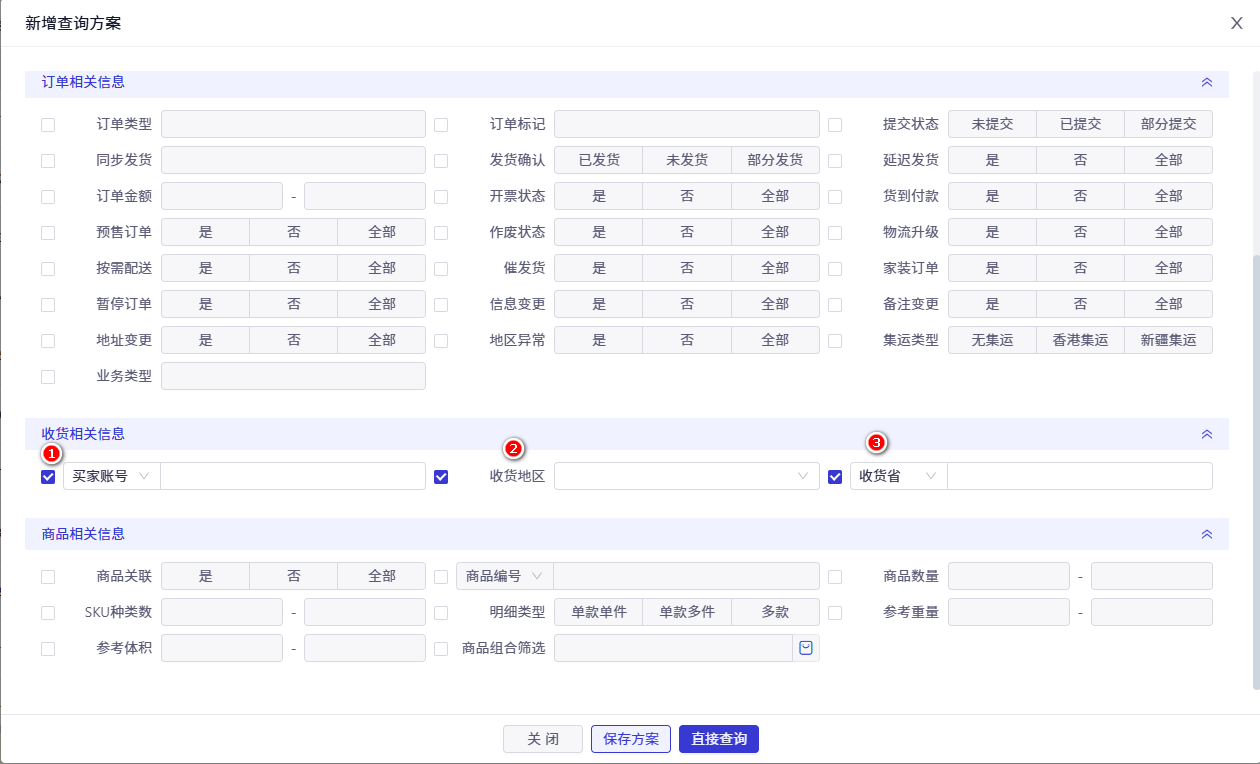Select 已发货 for 发货确认

[x=598, y=160]
